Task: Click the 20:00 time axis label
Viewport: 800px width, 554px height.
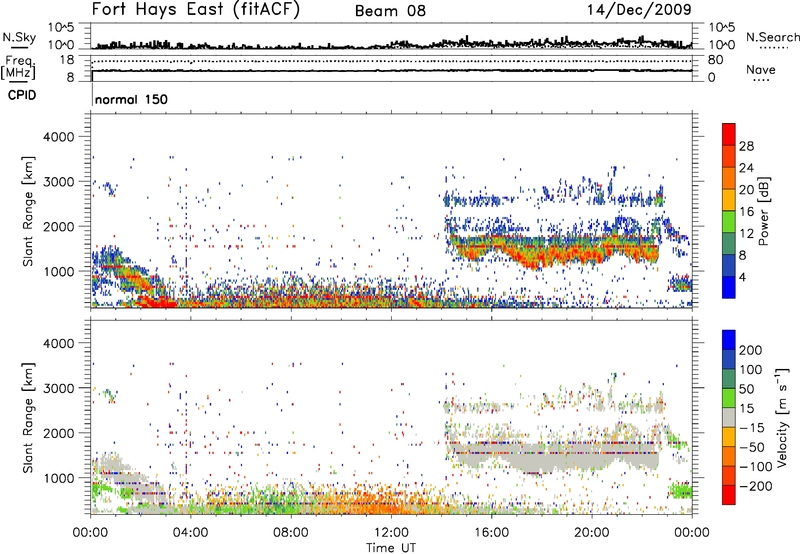Action: (x=591, y=533)
